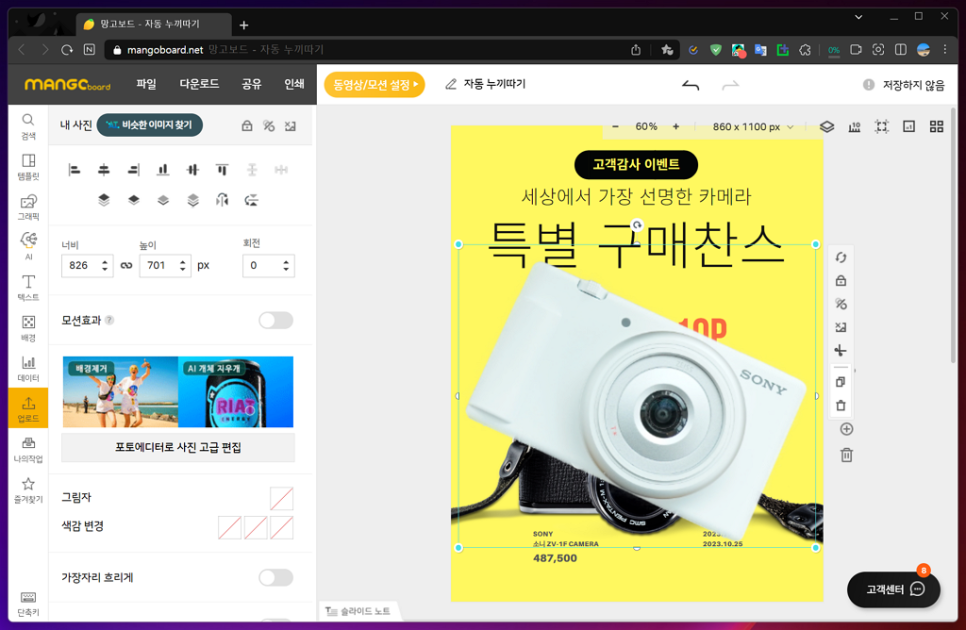Open the 템플릿 templates sidebar panel
966x630 pixels.
coord(28,167)
